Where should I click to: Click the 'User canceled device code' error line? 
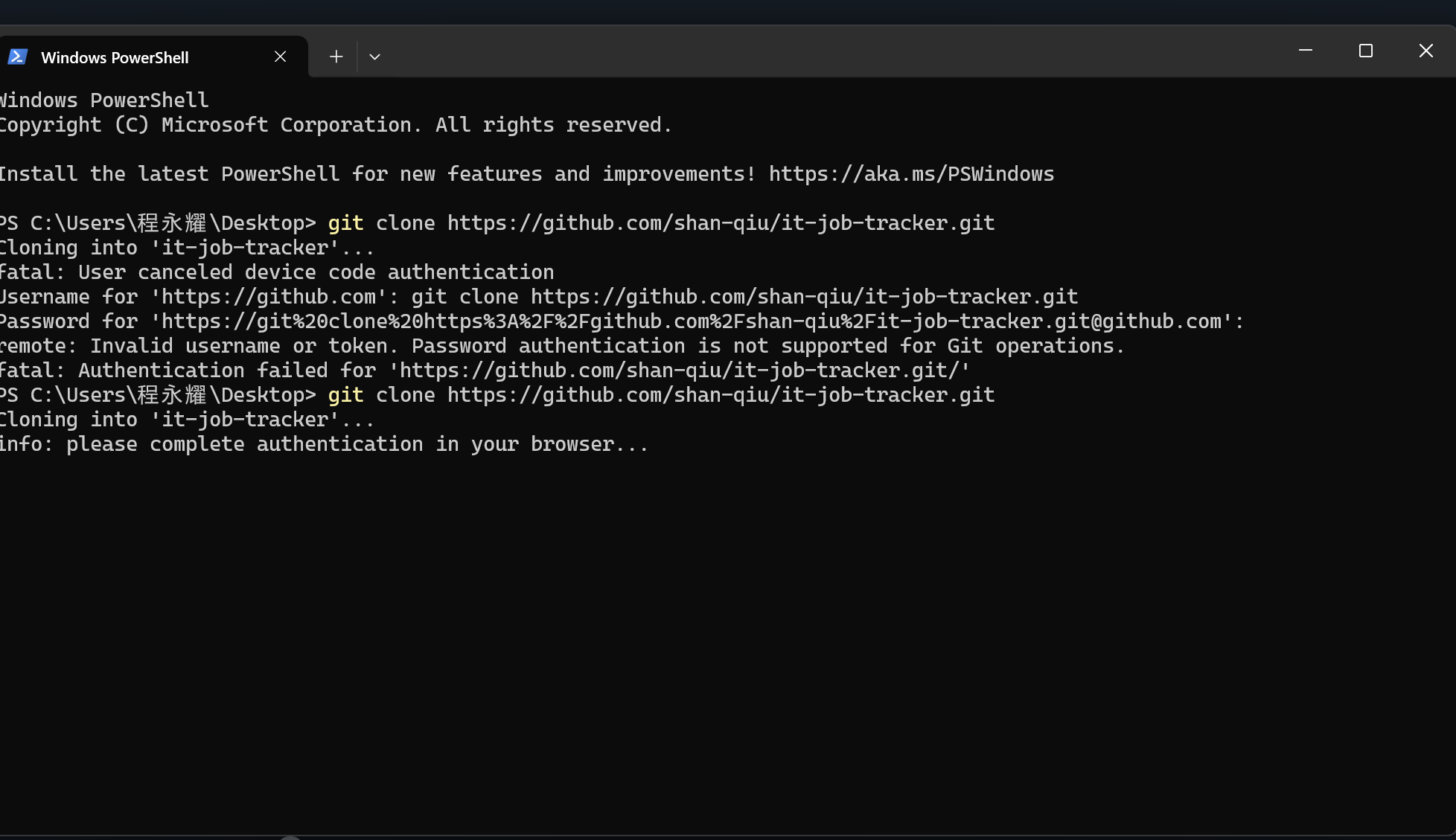pyautogui.click(x=277, y=272)
